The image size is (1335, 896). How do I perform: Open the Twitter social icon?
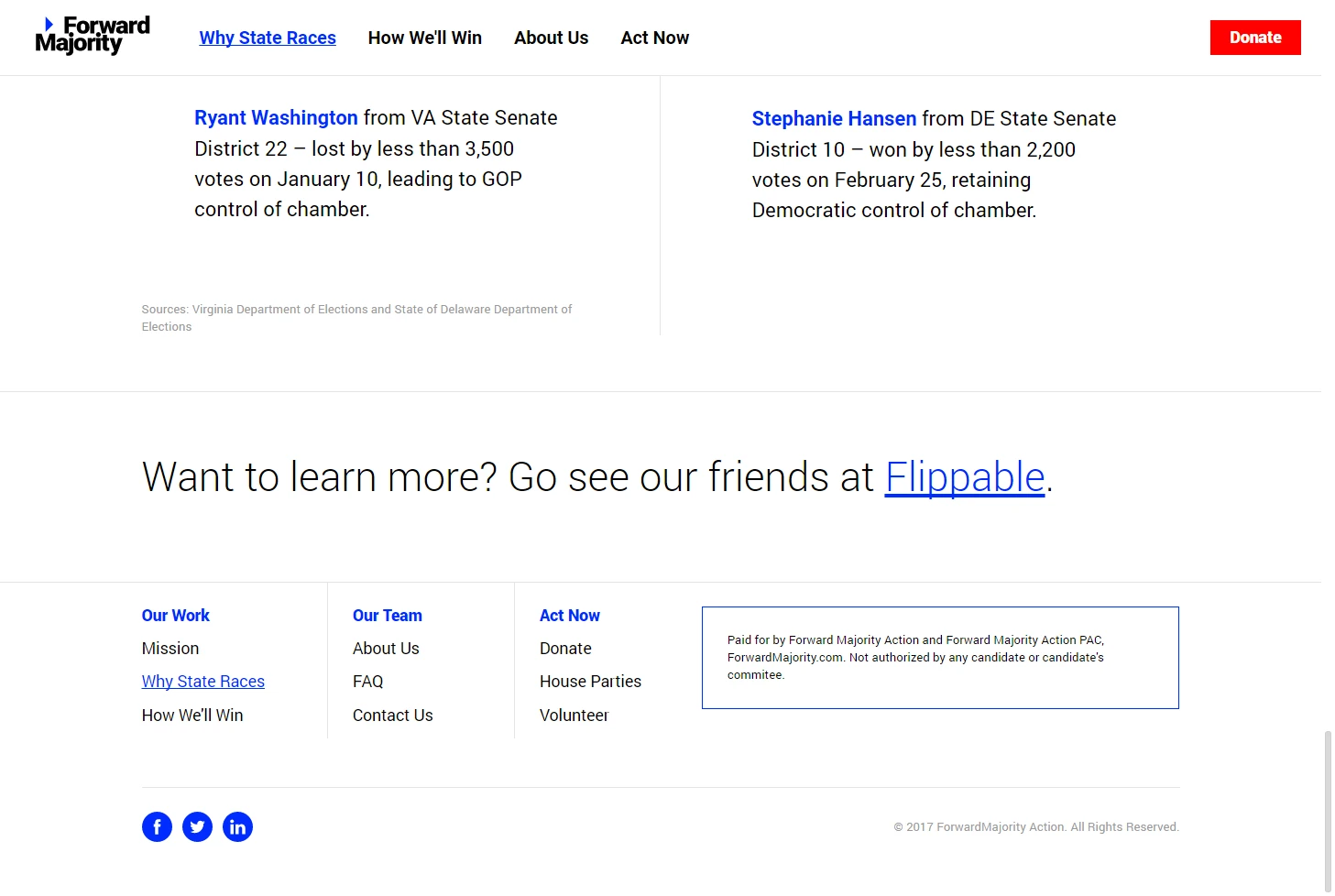197,827
